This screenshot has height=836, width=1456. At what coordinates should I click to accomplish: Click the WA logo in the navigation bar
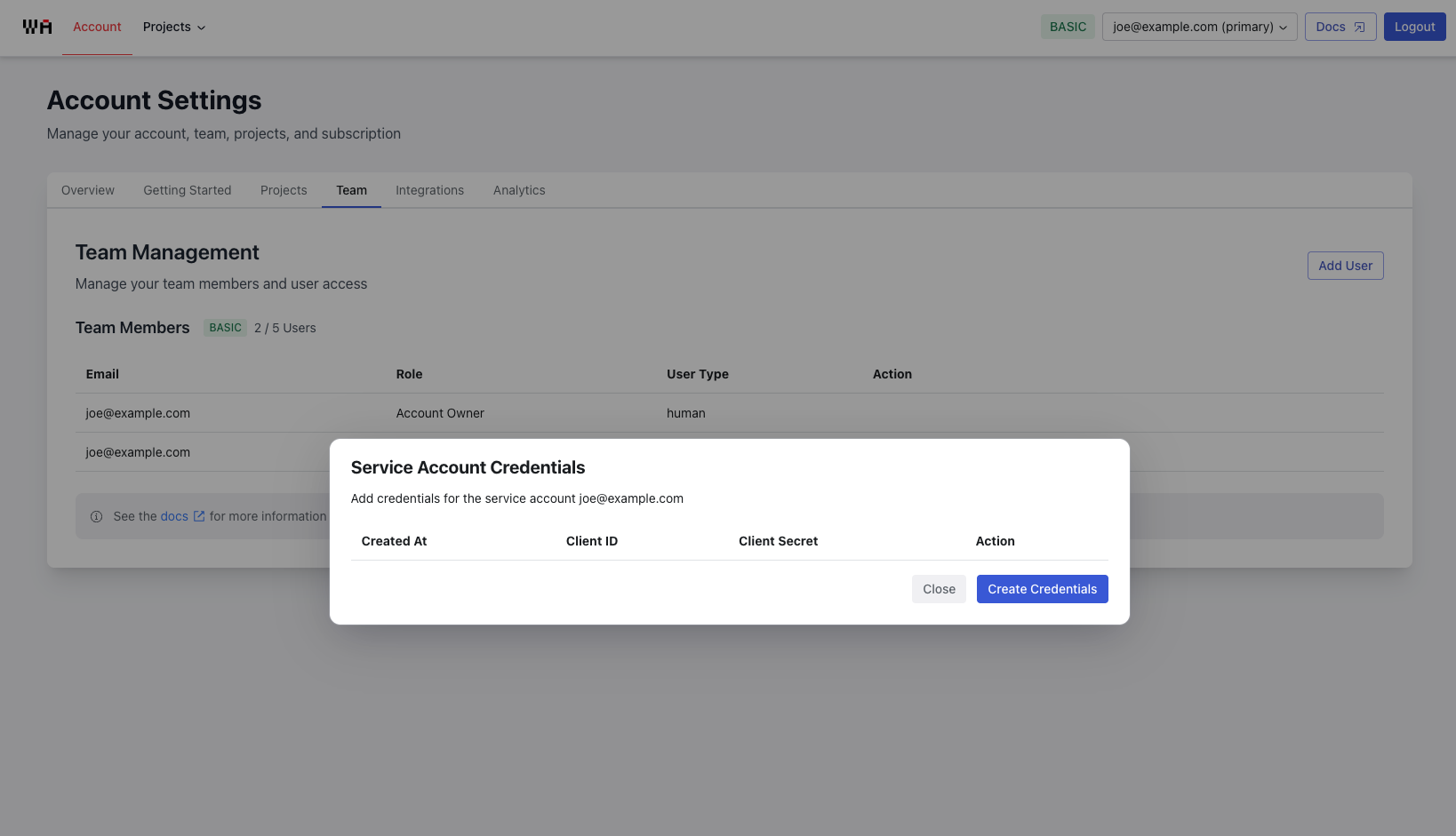pyautogui.click(x=36, y=27)
